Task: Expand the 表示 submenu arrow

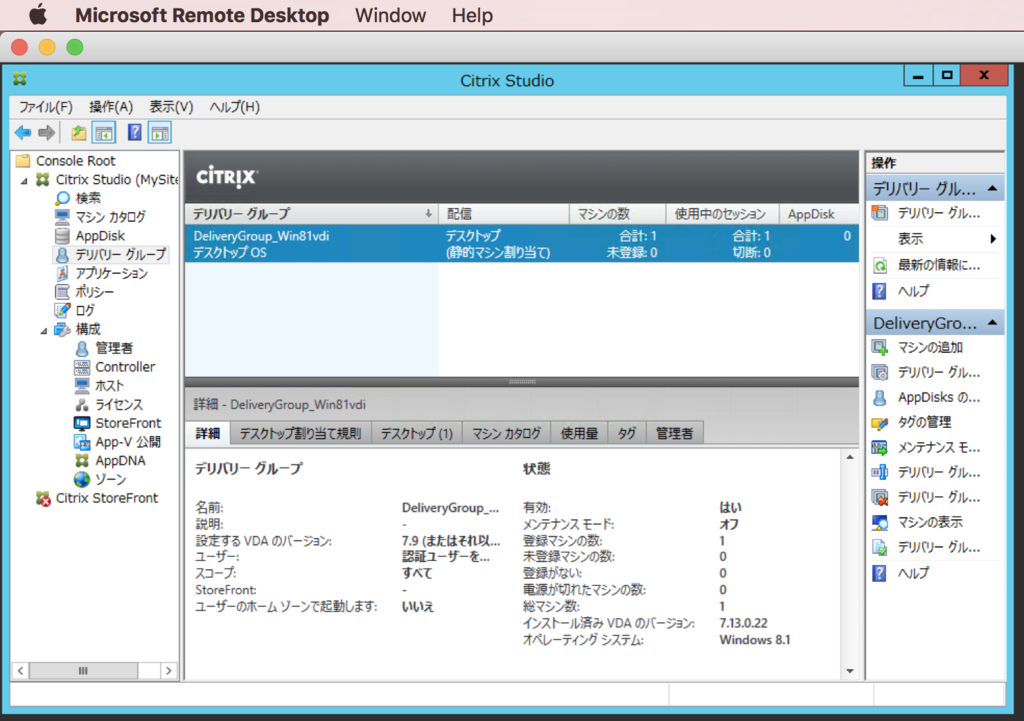Action: coord(993,239)
